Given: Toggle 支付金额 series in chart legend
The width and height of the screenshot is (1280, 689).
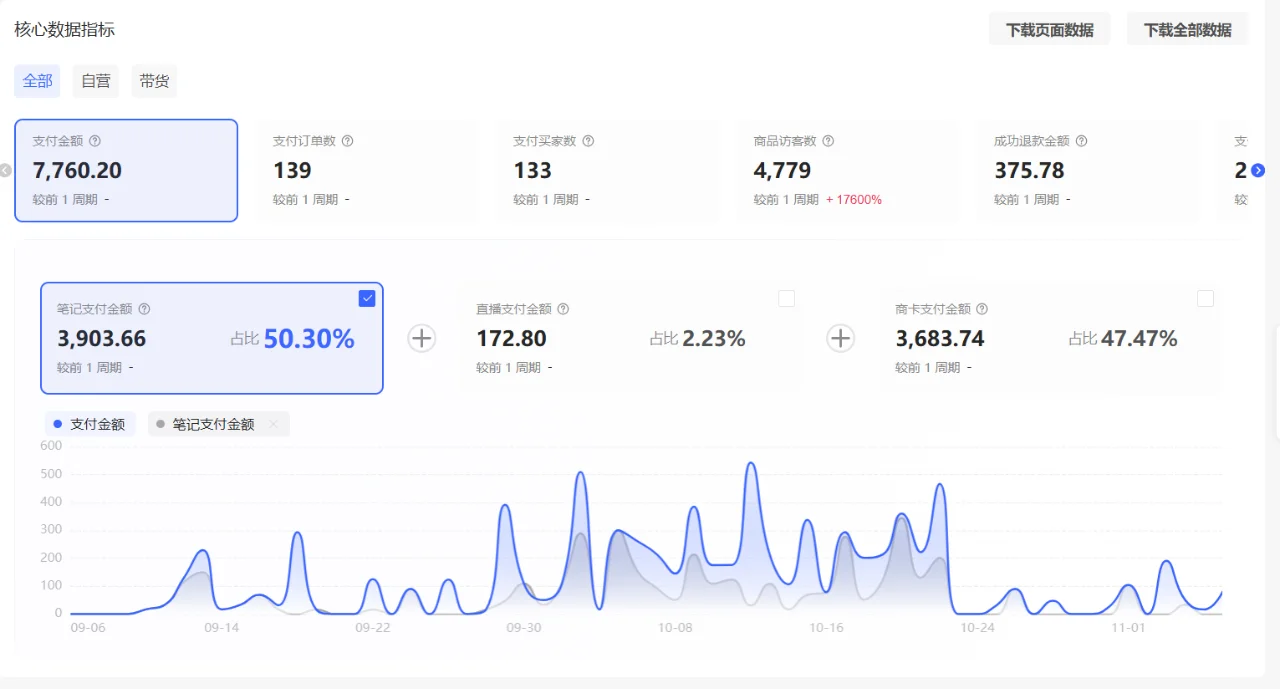Looking at the screenshot, I should pos(88,424).
